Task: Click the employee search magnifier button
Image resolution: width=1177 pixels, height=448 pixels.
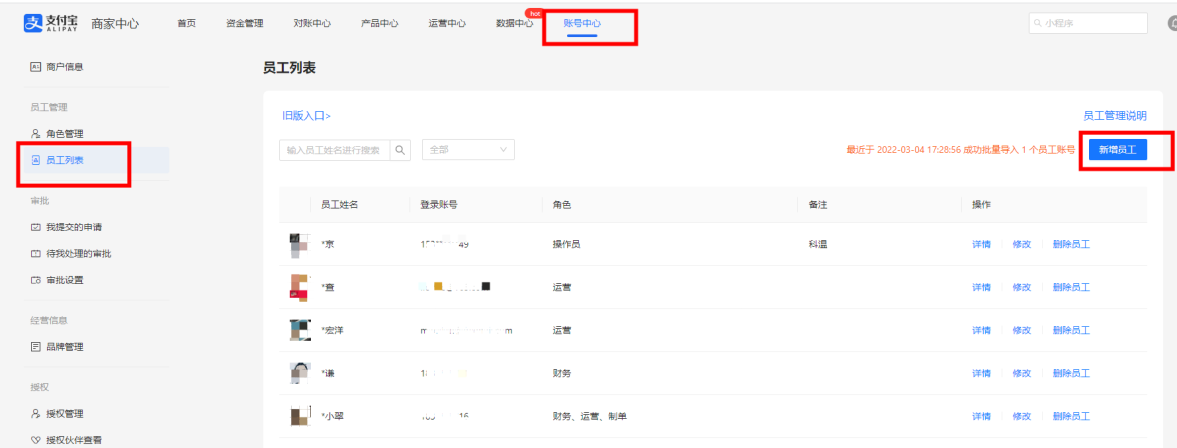Action: [x=401, y=149]
